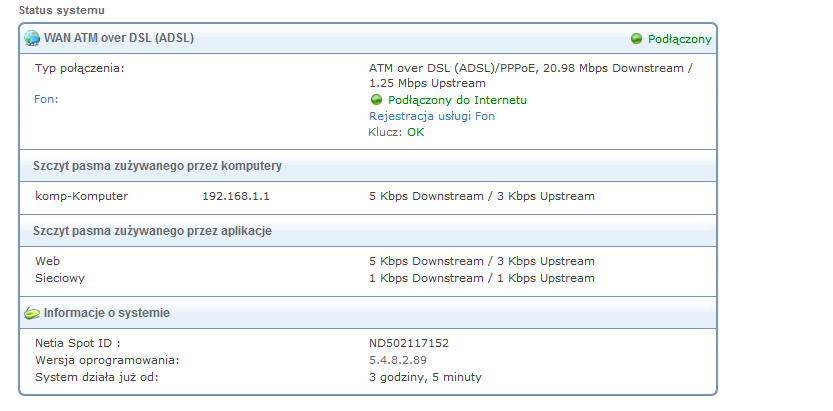Screen dimensions: 833x411
Task: Click the uptime value 3 godziny, 5 minuty
Action: [426, 378]
